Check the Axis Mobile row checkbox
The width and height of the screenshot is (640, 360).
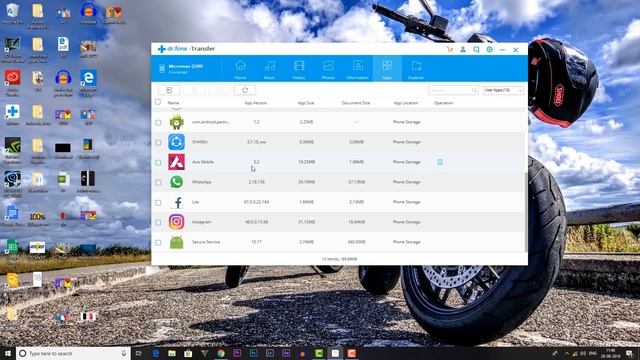[x=158, y=162]
